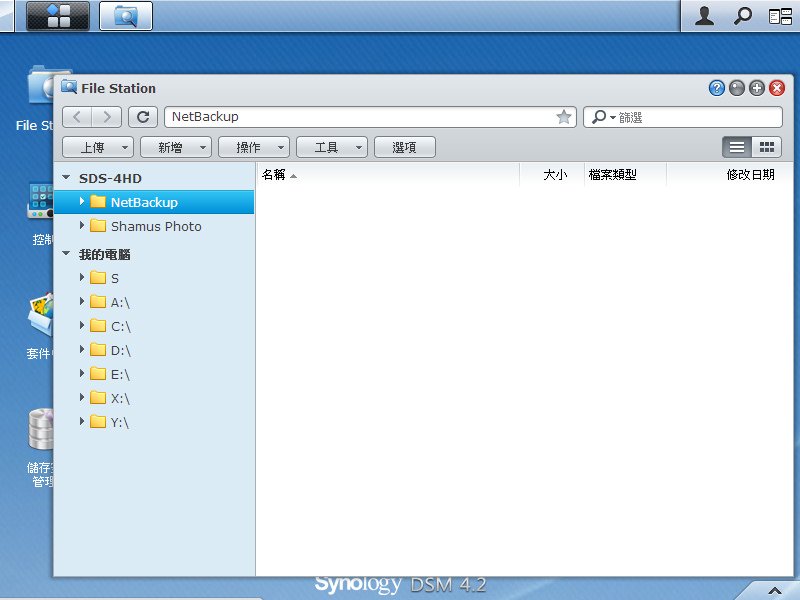Screen dimensions: 800x600
Task: Select the 我的電腦 tree label
Action: tap(105, 255)
